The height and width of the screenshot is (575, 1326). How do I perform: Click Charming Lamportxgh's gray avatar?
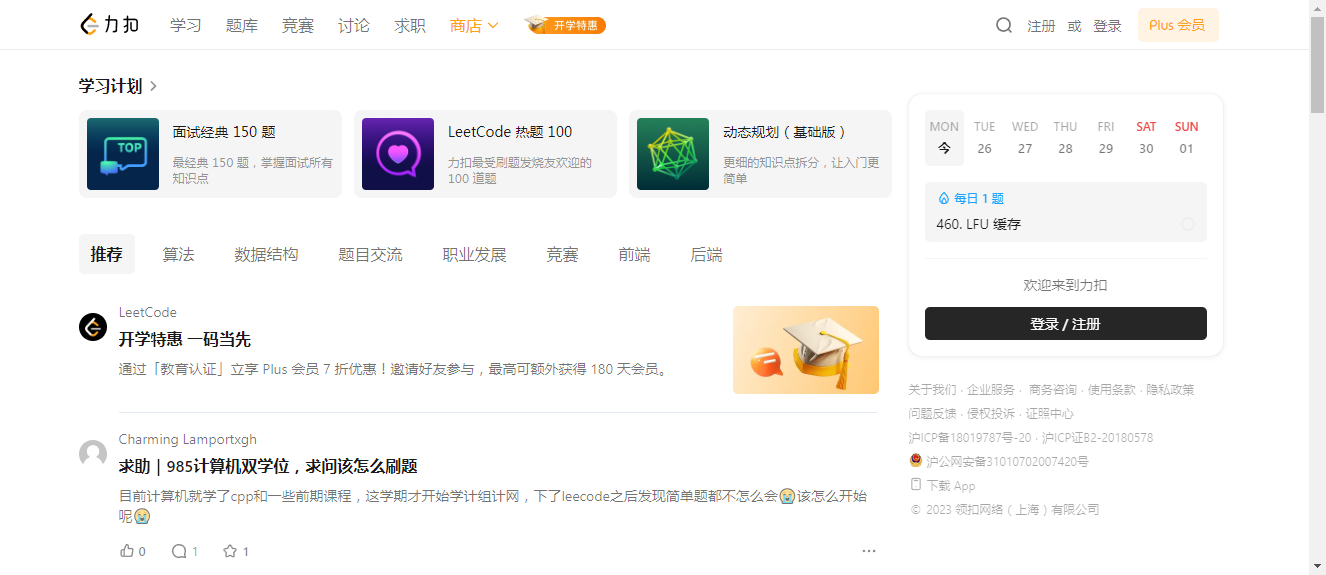coord(93,454)
